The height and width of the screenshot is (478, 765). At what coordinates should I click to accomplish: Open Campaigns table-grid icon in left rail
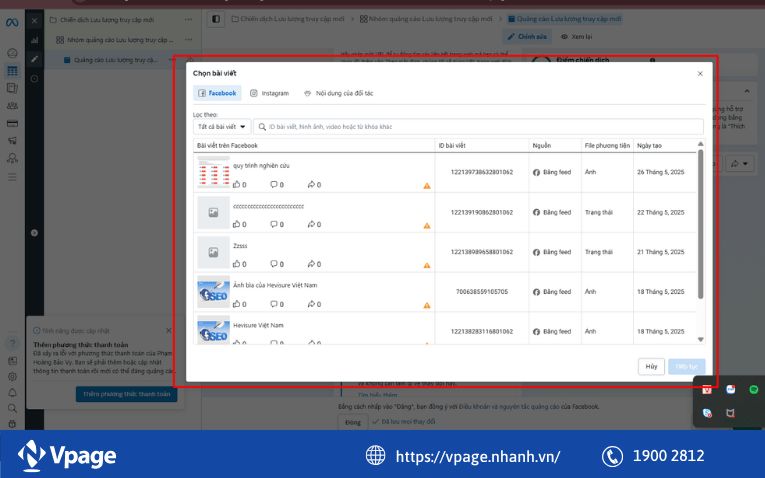click(12, 71)
